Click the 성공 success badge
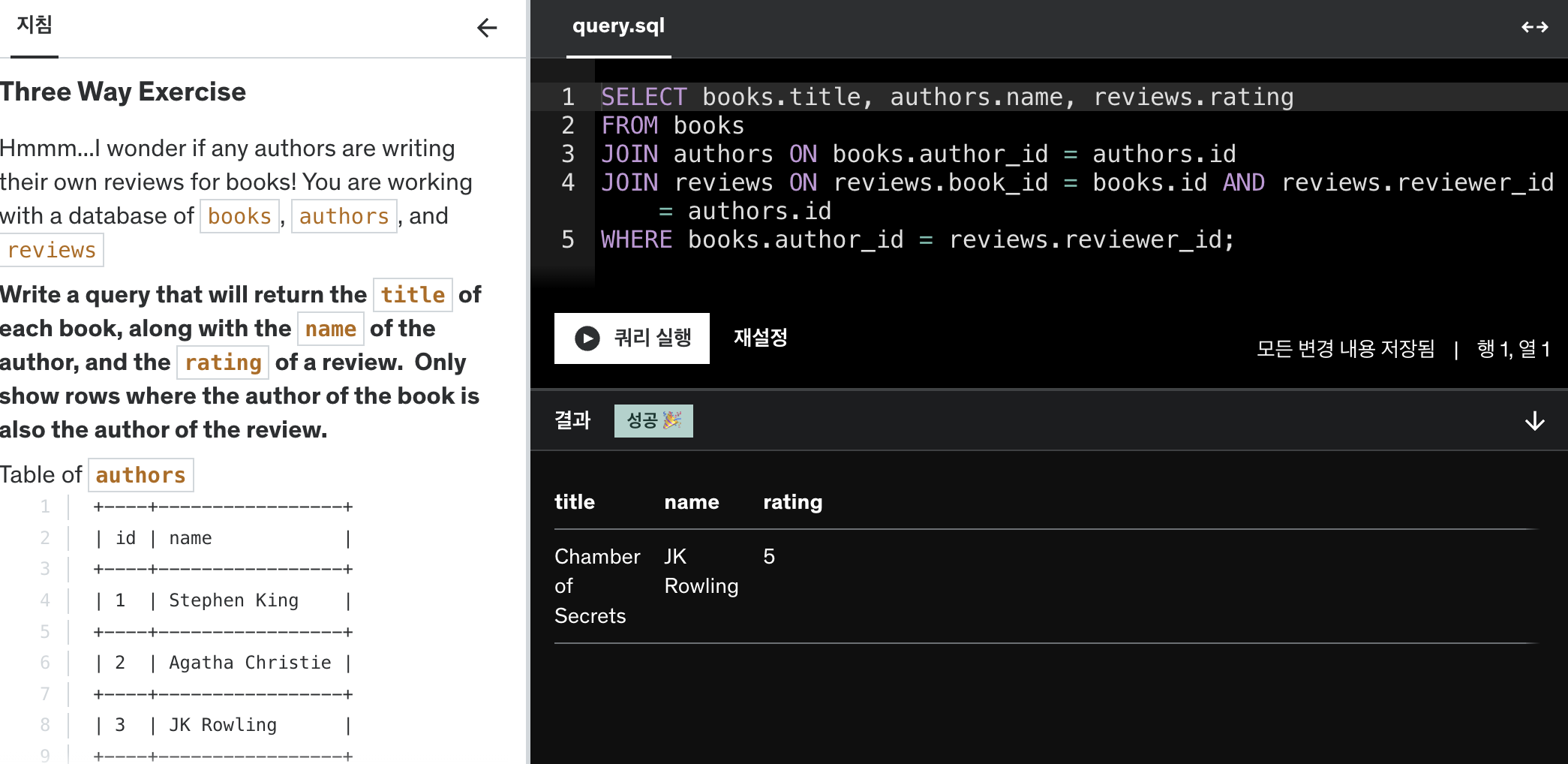Viewport: 1568px width, 764px height. point(653,421)
